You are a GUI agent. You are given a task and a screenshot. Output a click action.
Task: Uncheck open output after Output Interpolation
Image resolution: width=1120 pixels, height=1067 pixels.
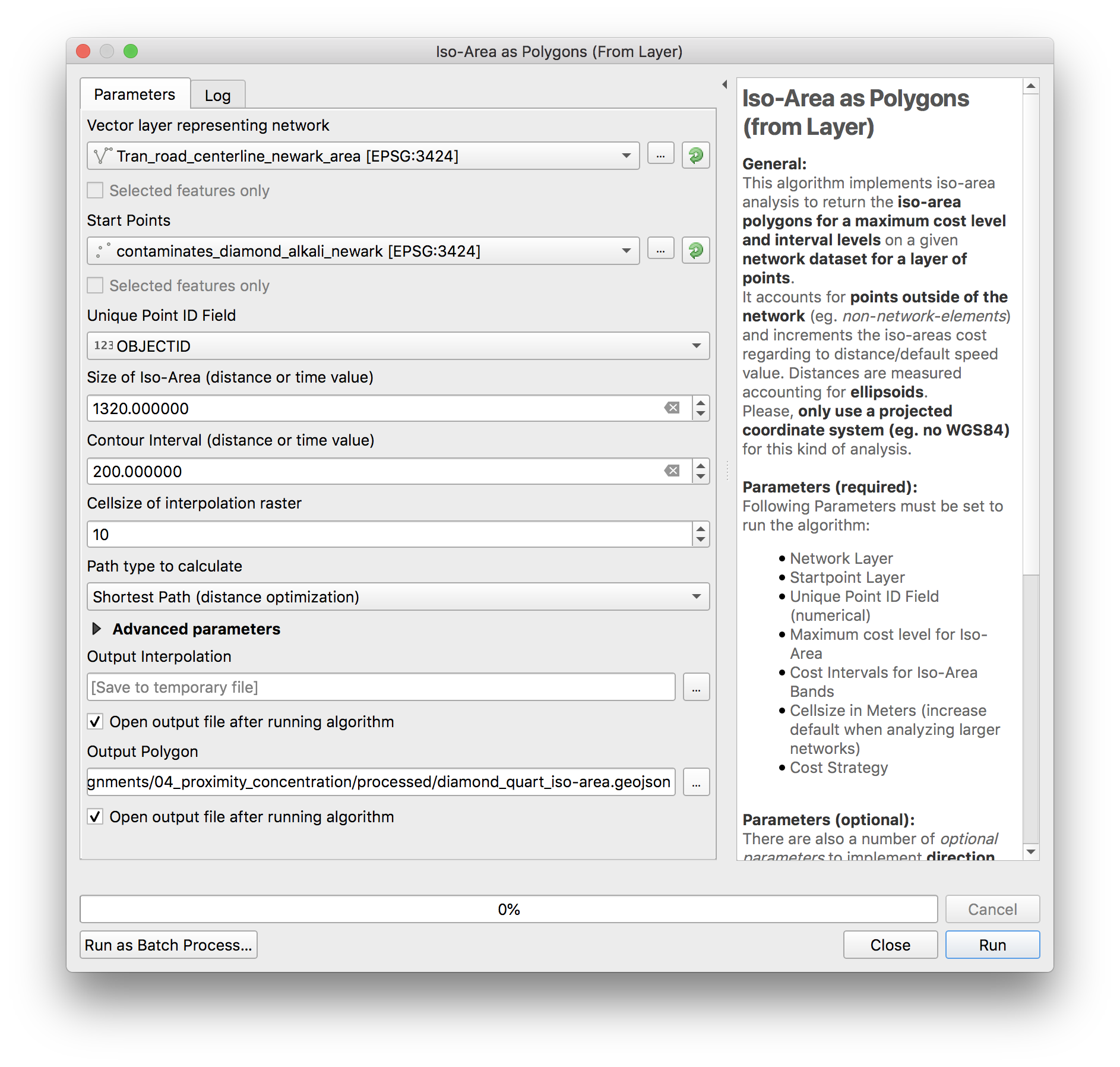tap(95, 722)
